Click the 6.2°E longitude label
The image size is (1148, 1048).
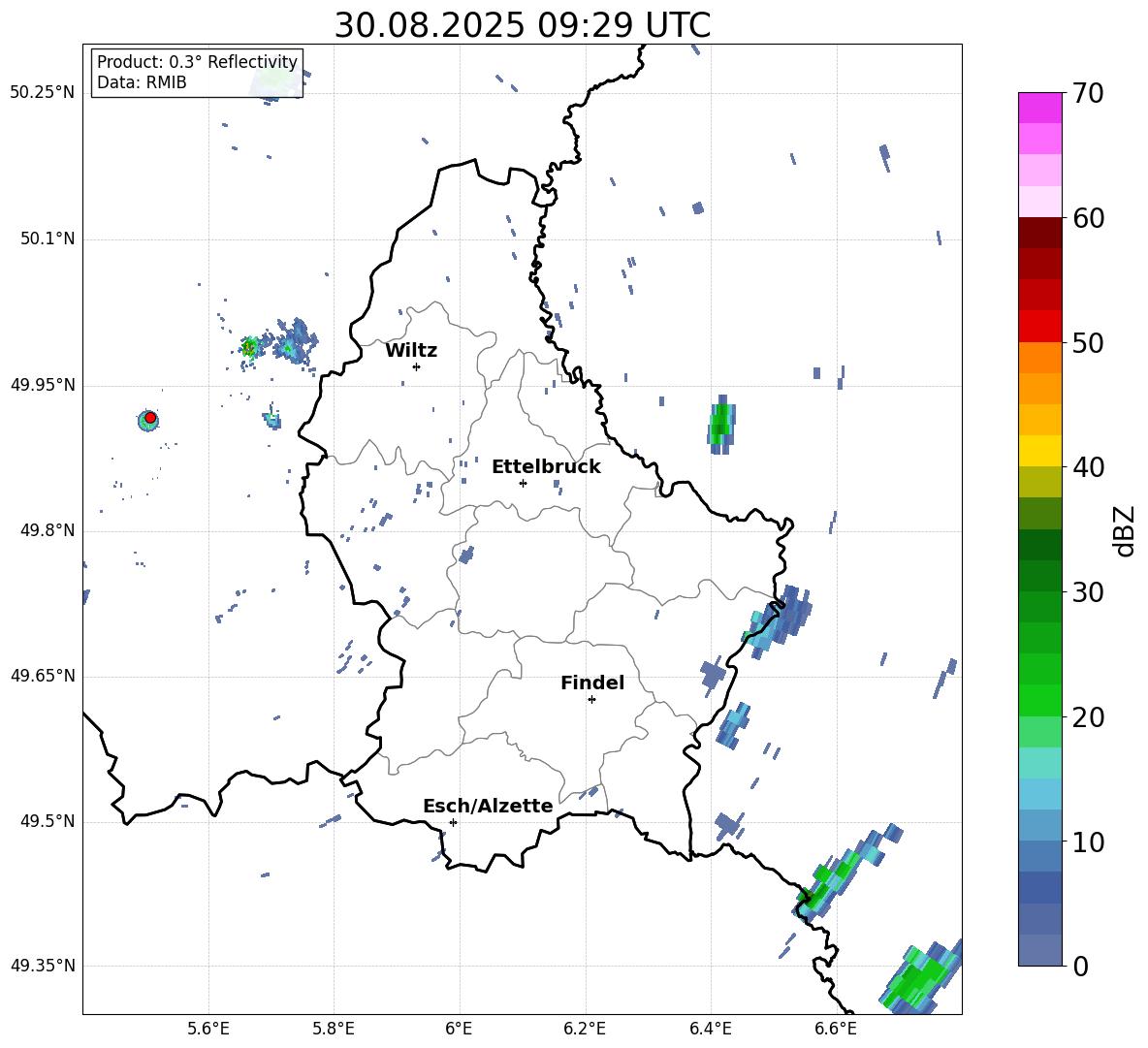click(x=585, y=1030)
